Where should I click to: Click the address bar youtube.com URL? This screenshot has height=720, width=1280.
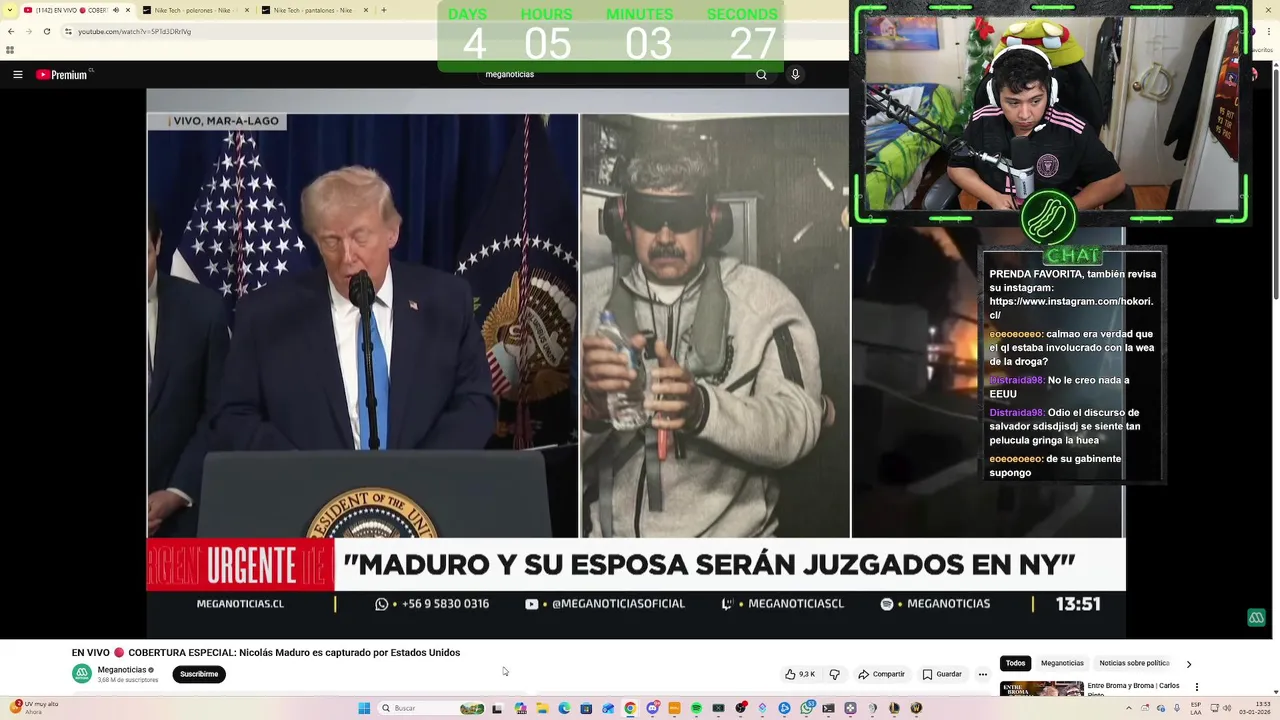tap(134, 31)
